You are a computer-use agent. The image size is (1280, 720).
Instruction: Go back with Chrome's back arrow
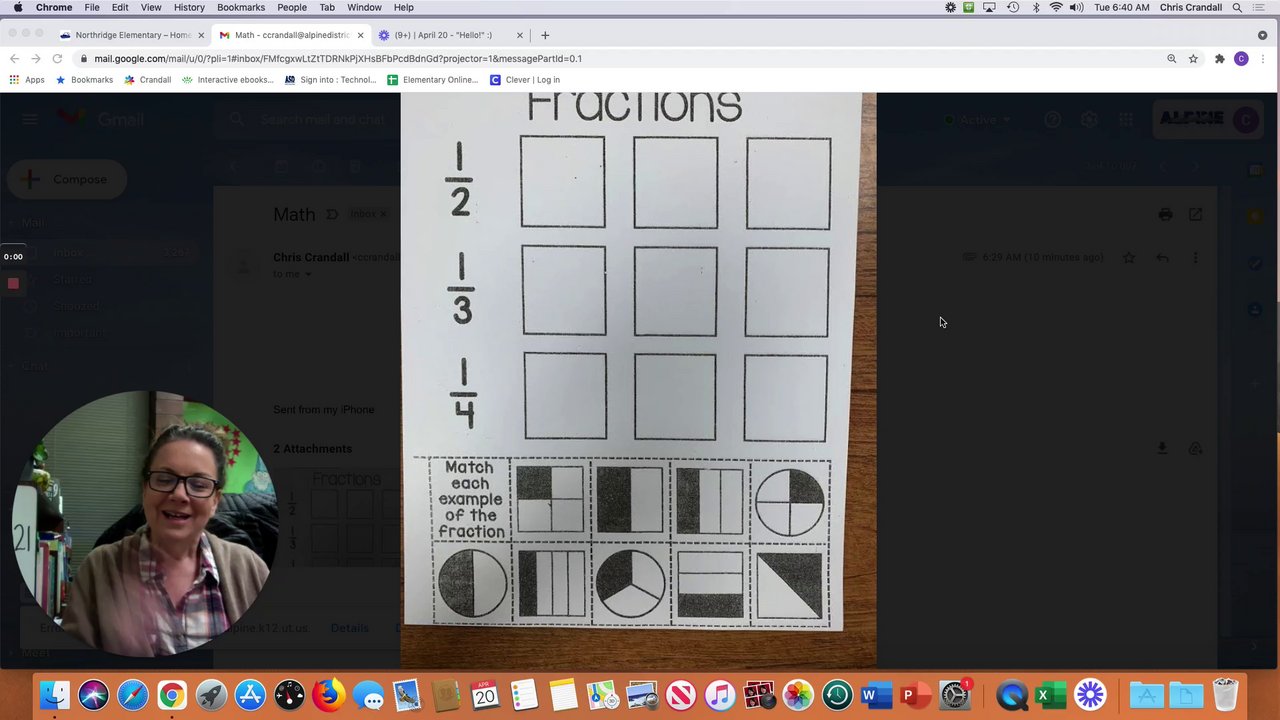coord(14,59)
